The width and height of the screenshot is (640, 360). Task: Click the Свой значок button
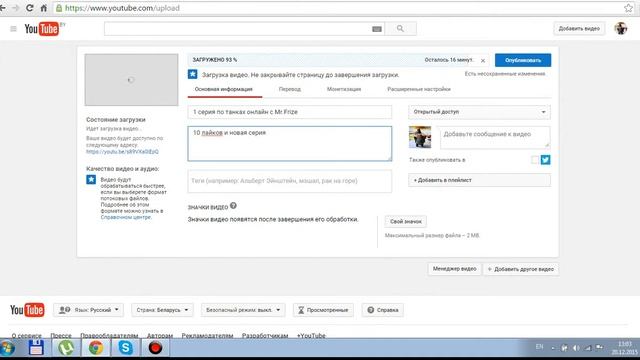tap(406, 222)
